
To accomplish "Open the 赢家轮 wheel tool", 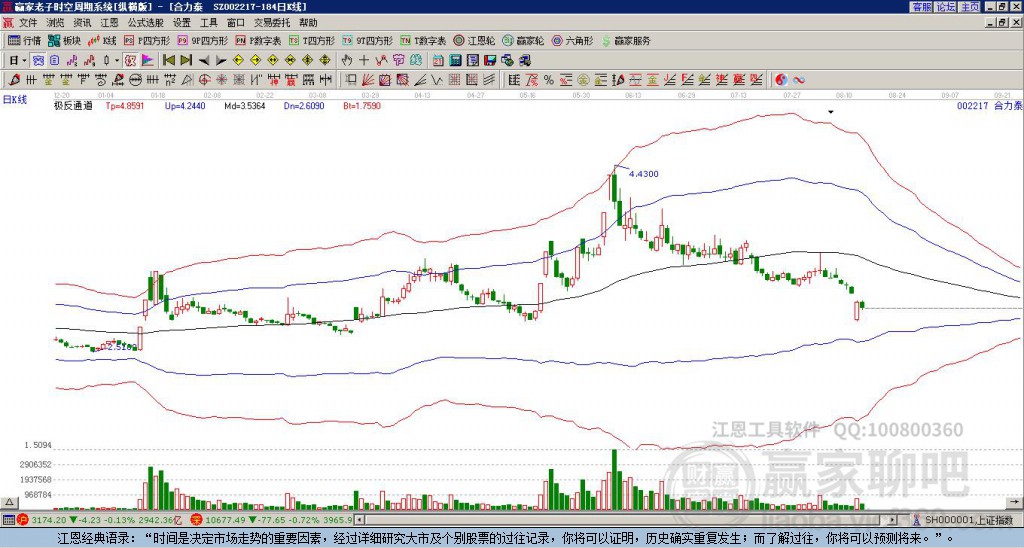I will (523, 40).
